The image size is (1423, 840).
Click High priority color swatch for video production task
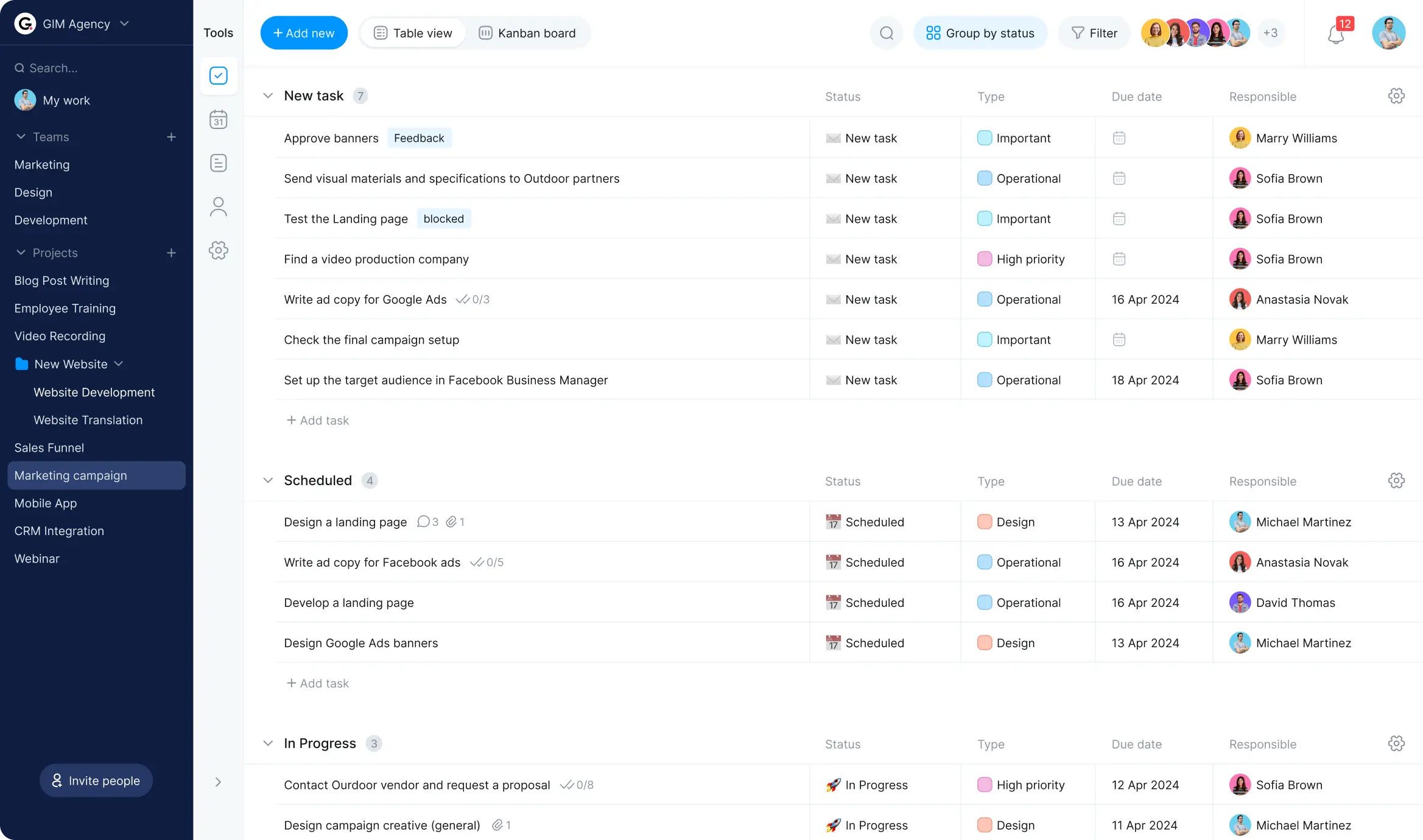click(x=985, y=259)
